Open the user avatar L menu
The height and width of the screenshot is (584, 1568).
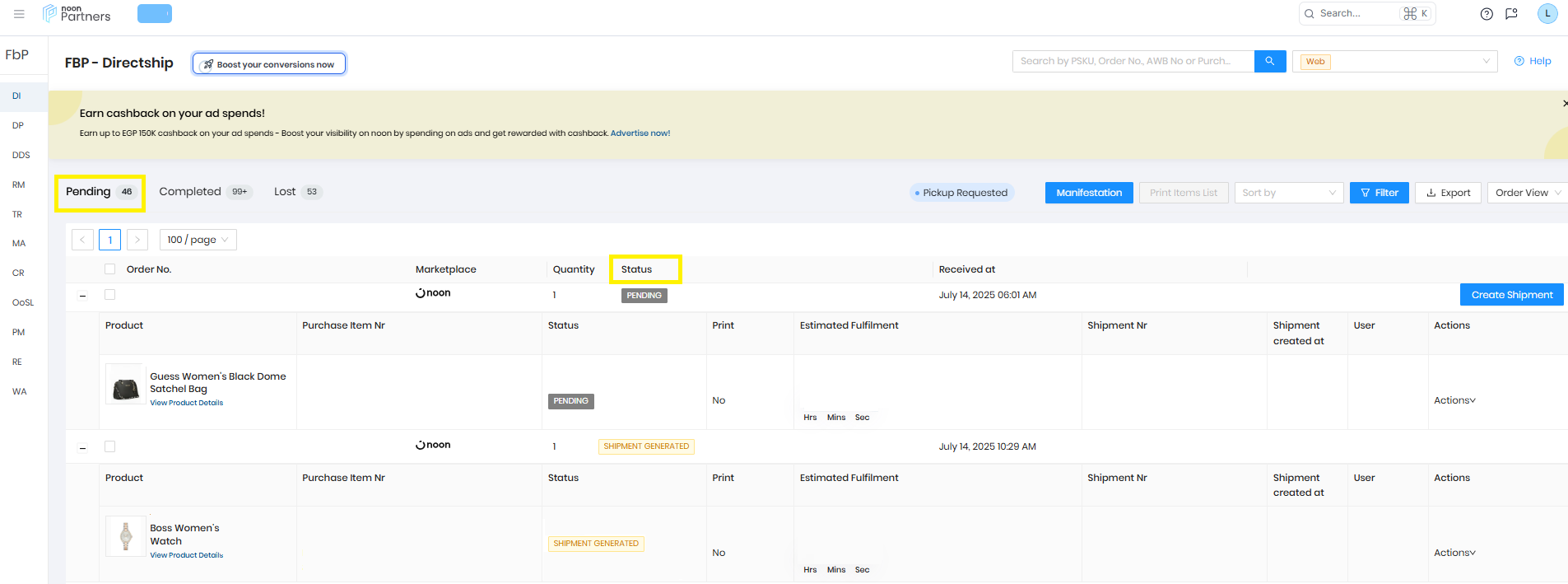coord(1547,13)
